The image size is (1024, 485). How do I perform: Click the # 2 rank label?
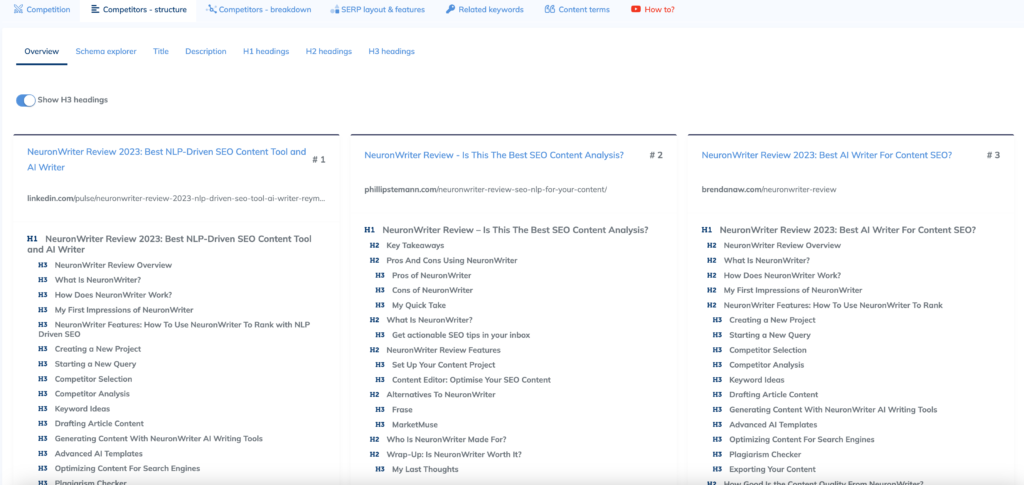(656, 155)
